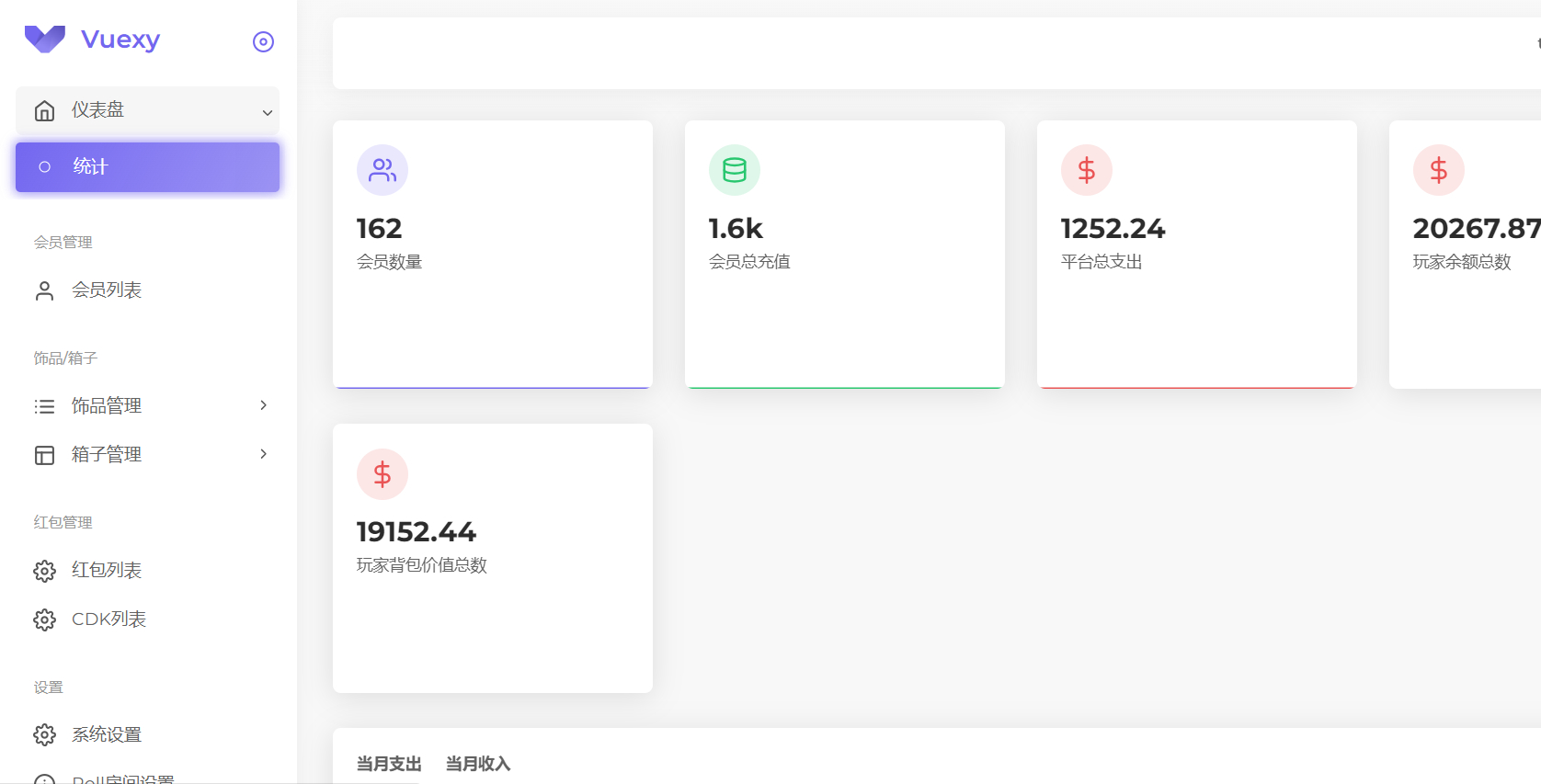Click the dollar icon on 玩家背包价值总数 card
This screenshot has width=1541, height=784.
click(382, 474)
